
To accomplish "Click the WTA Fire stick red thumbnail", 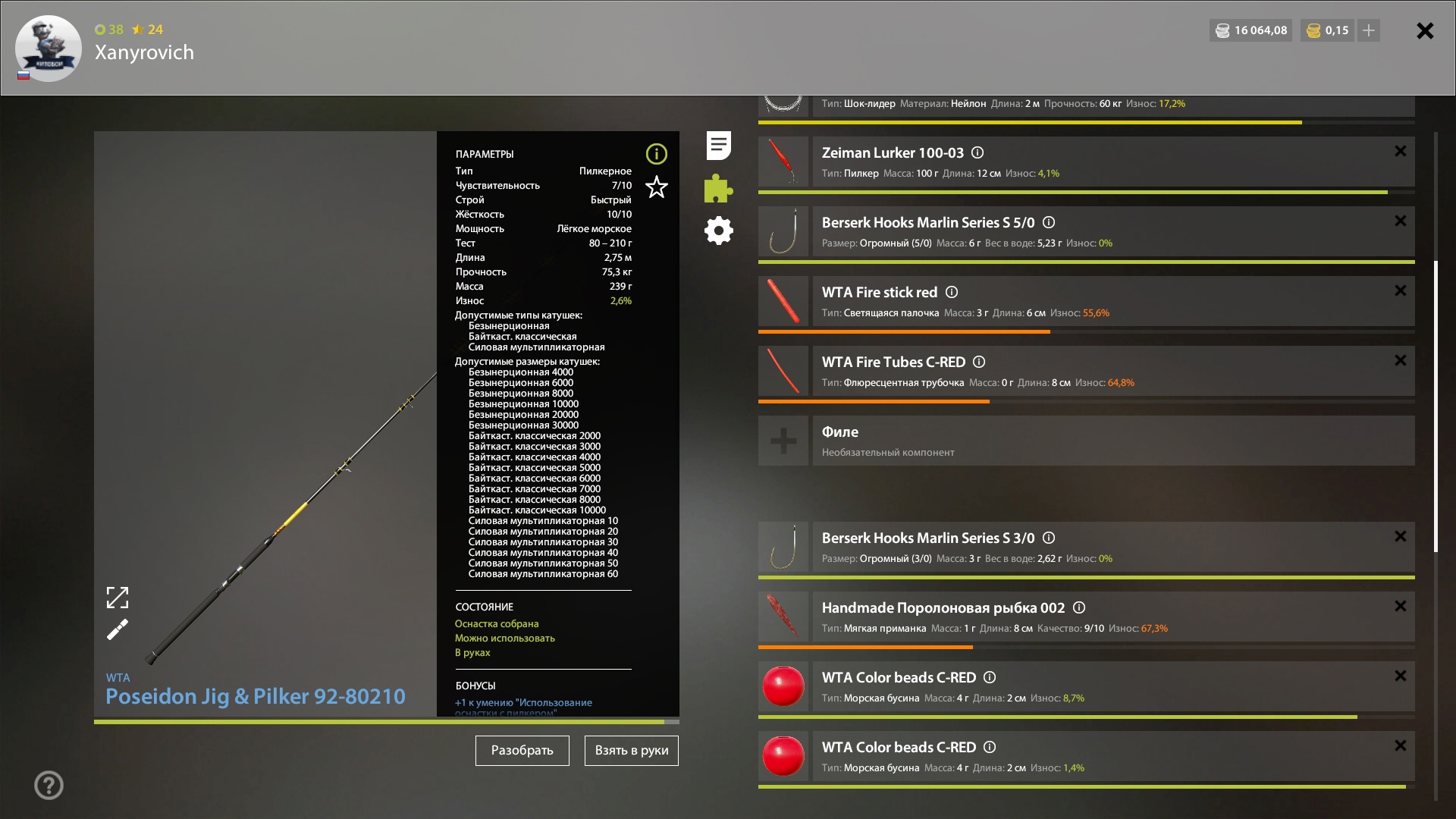I will tap(783, 301).
